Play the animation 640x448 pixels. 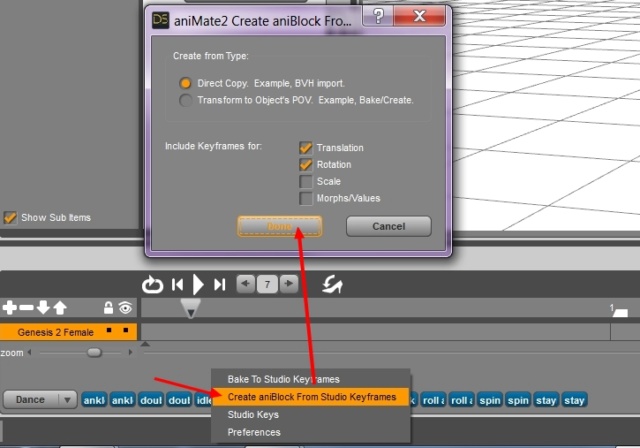click(198, 284)
